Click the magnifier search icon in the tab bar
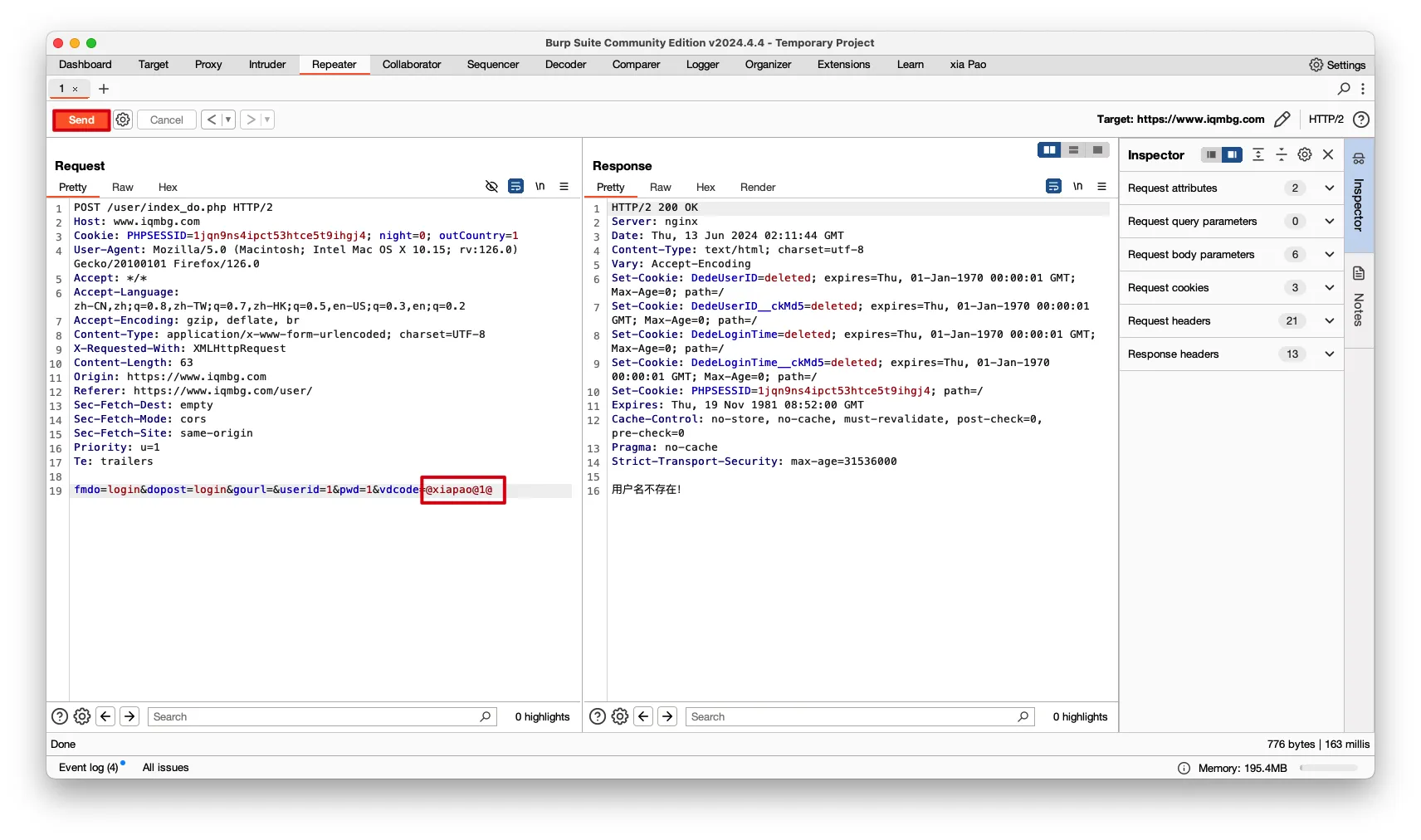This screenshot has width=1421, height=840. 1344,89
